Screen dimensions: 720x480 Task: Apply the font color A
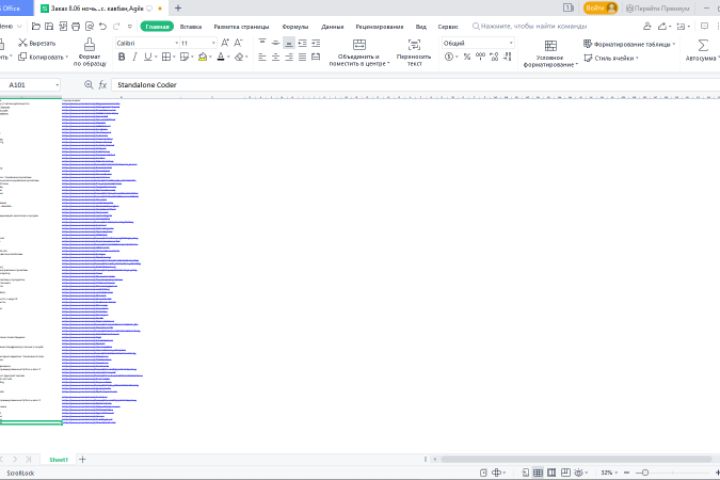click(x=221, y=57)
